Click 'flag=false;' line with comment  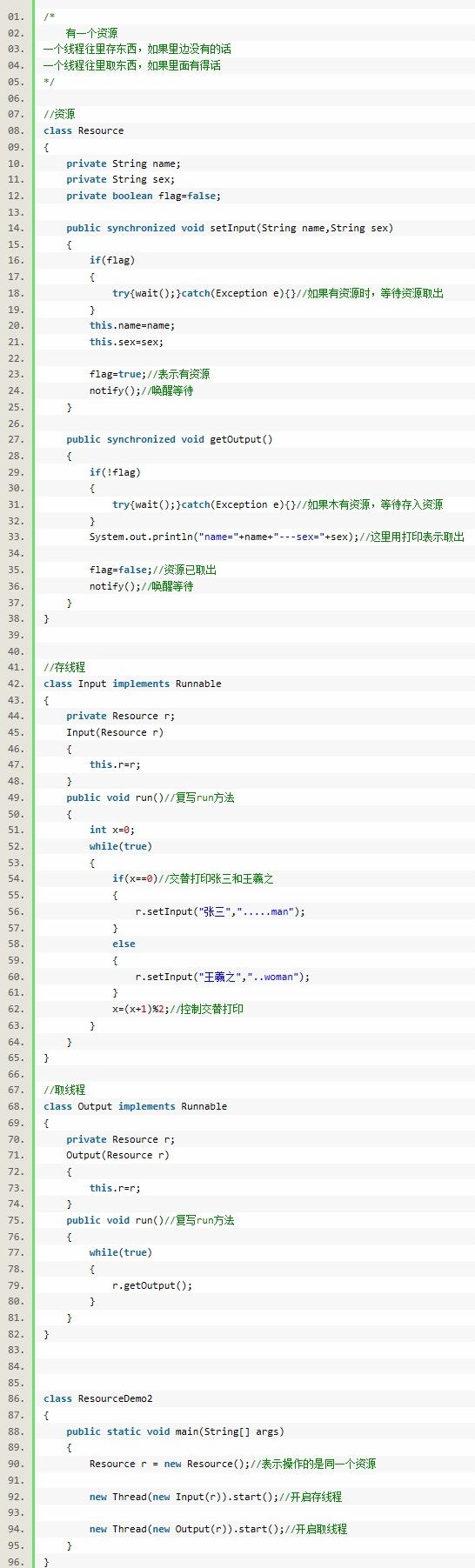[153, 570]
